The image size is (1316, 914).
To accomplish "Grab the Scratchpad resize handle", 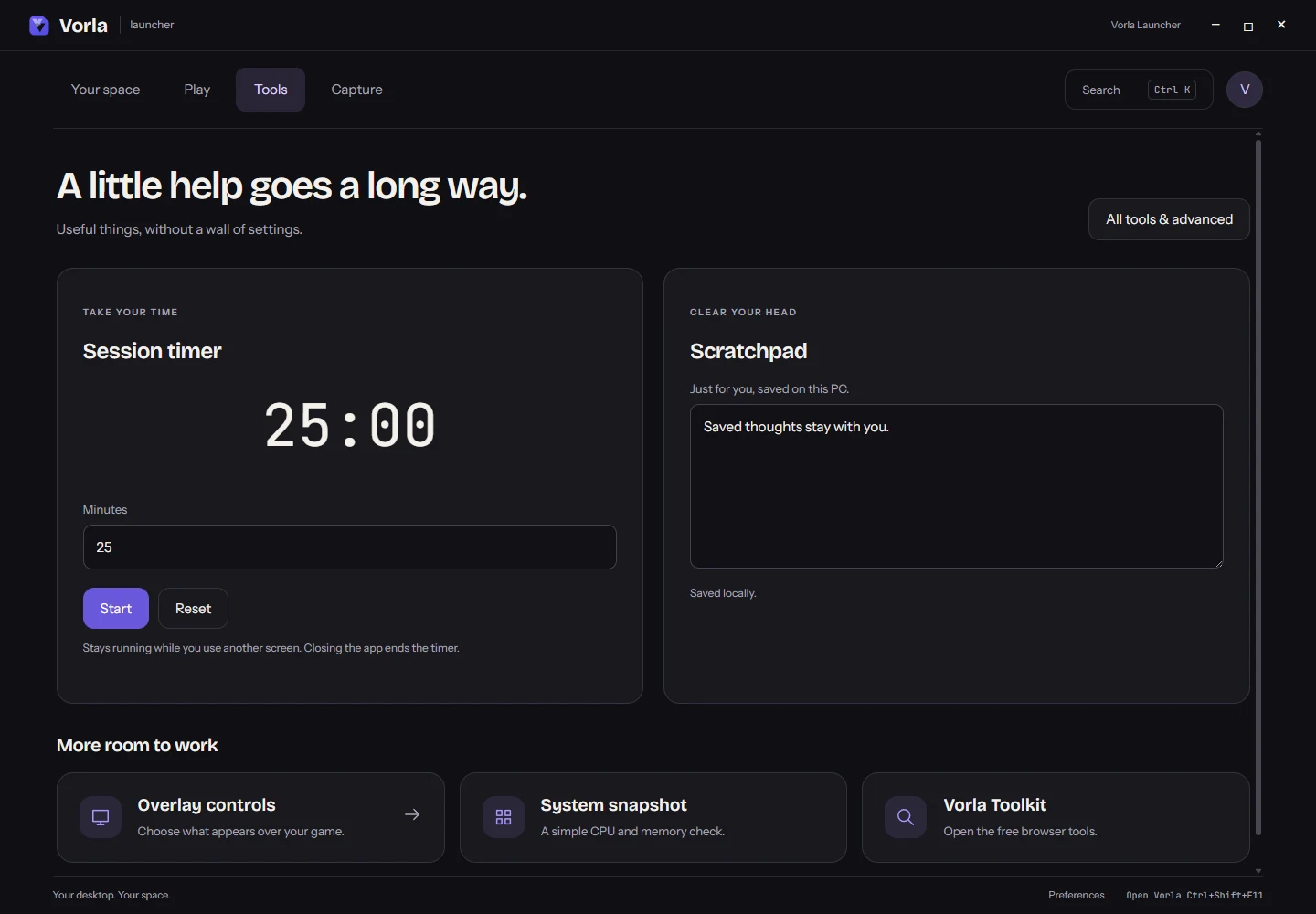I will (x=1218, y=563).
